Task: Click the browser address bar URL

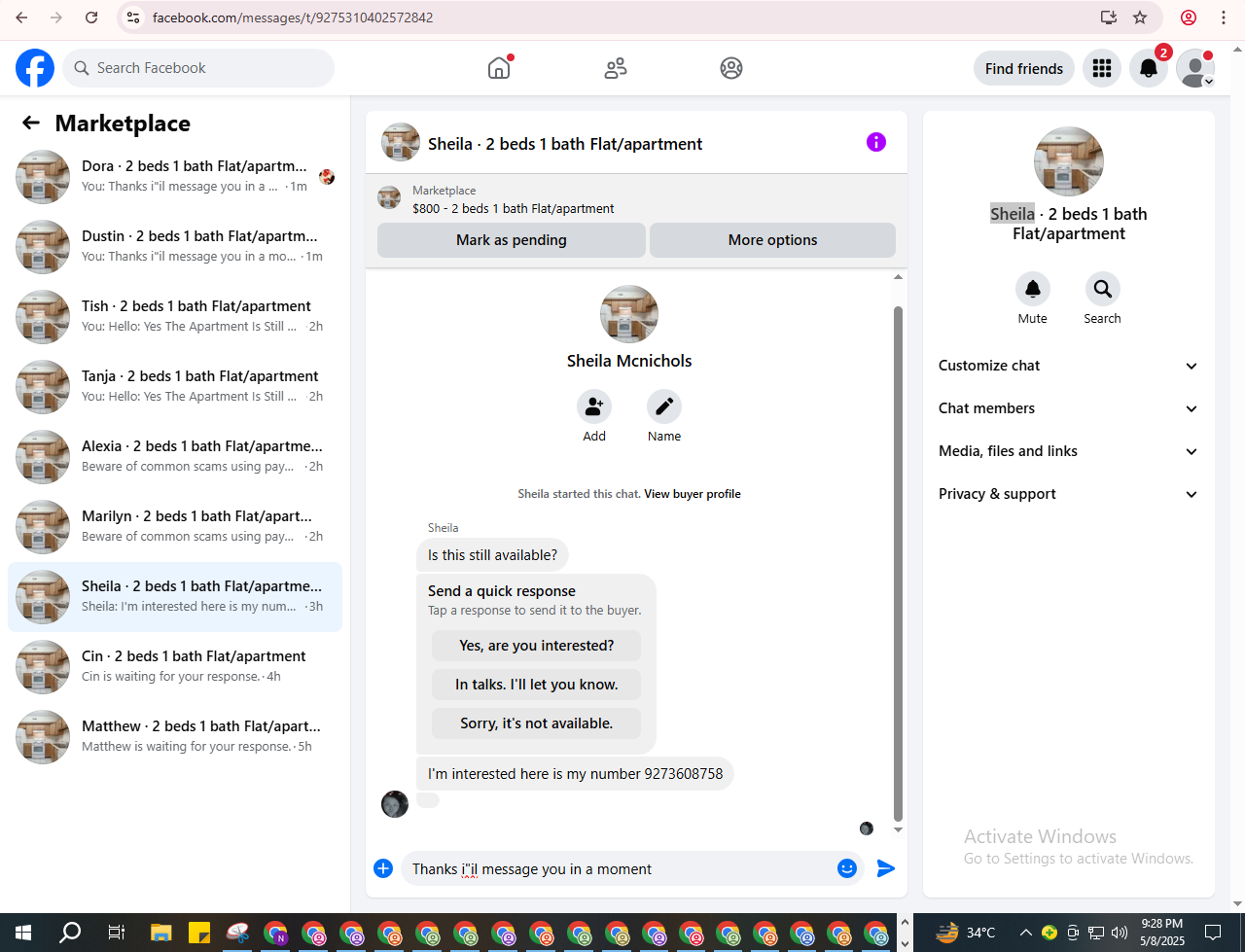Action: click(x=293, y=18)
